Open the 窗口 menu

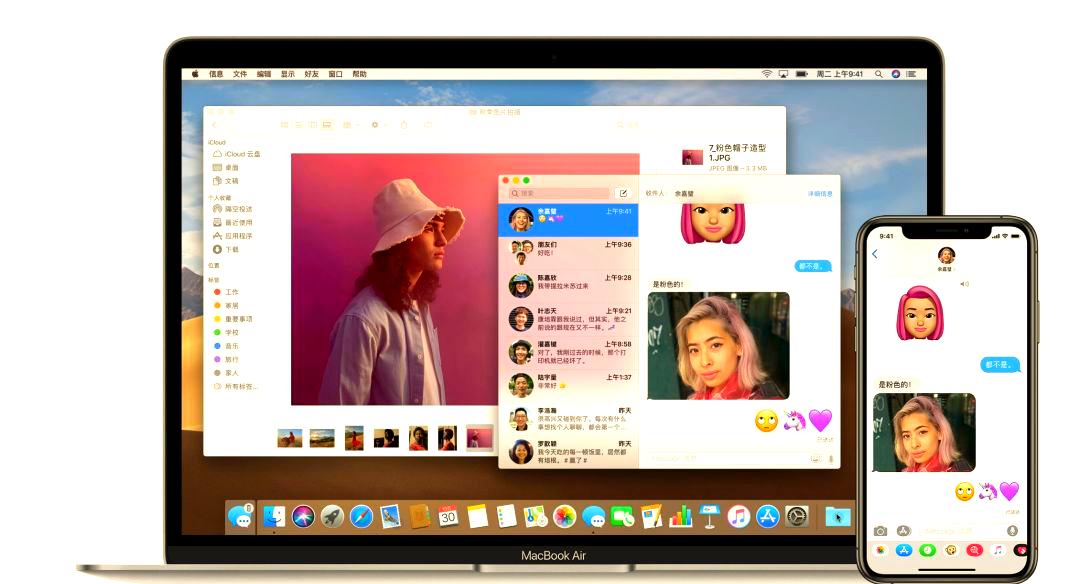pyautogui.click(x=335, y=74)
